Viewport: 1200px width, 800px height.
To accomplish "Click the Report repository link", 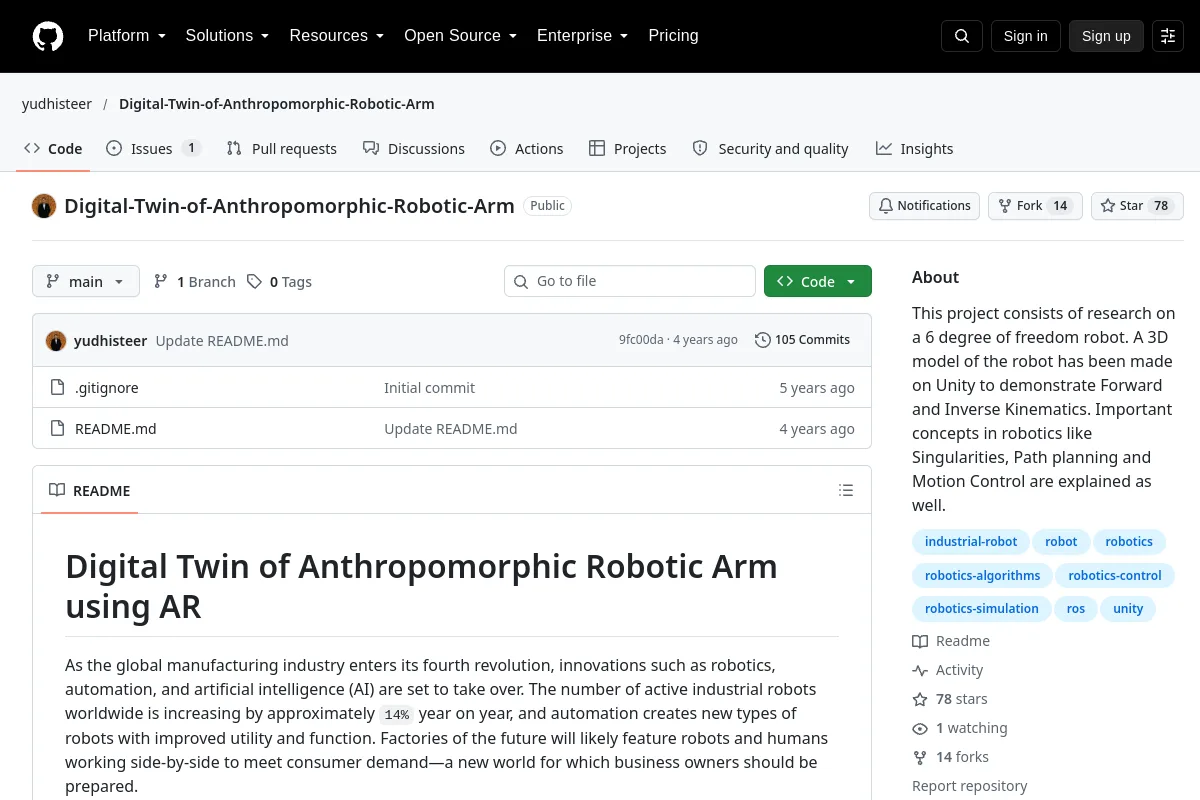I will (x=970, y=786).
